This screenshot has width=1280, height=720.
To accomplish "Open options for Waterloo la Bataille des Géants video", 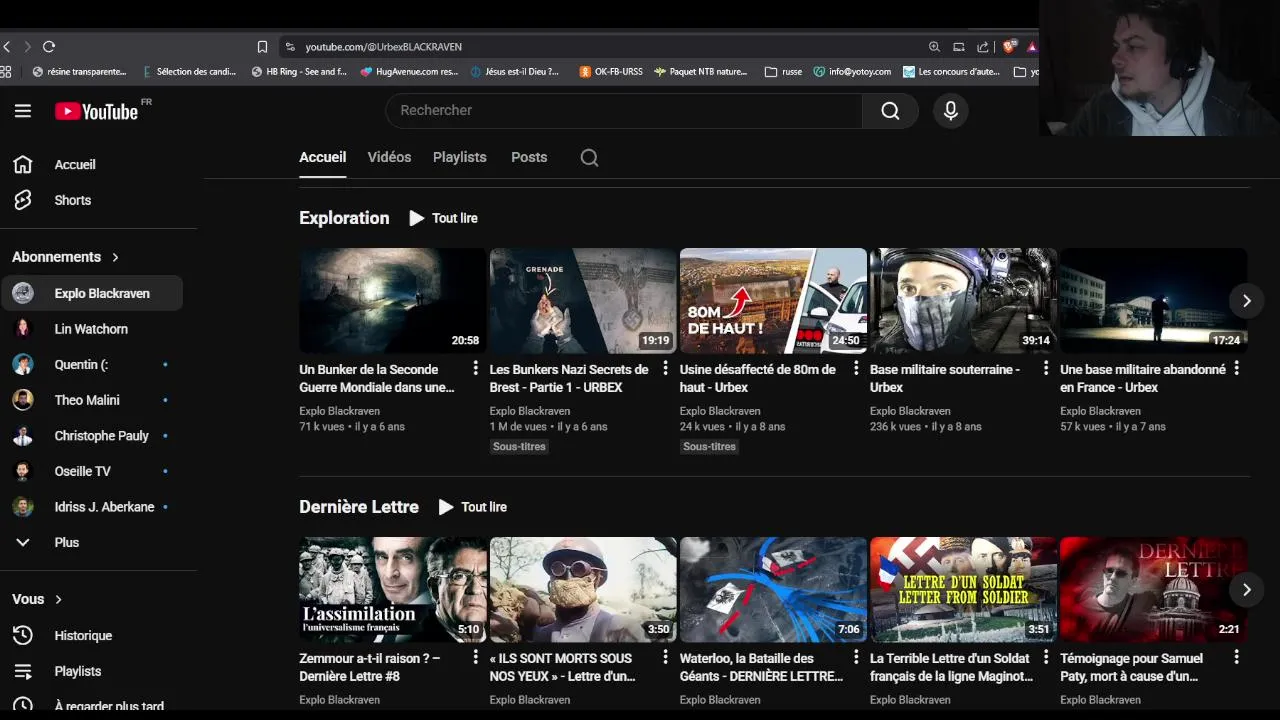I will point(856,657).
